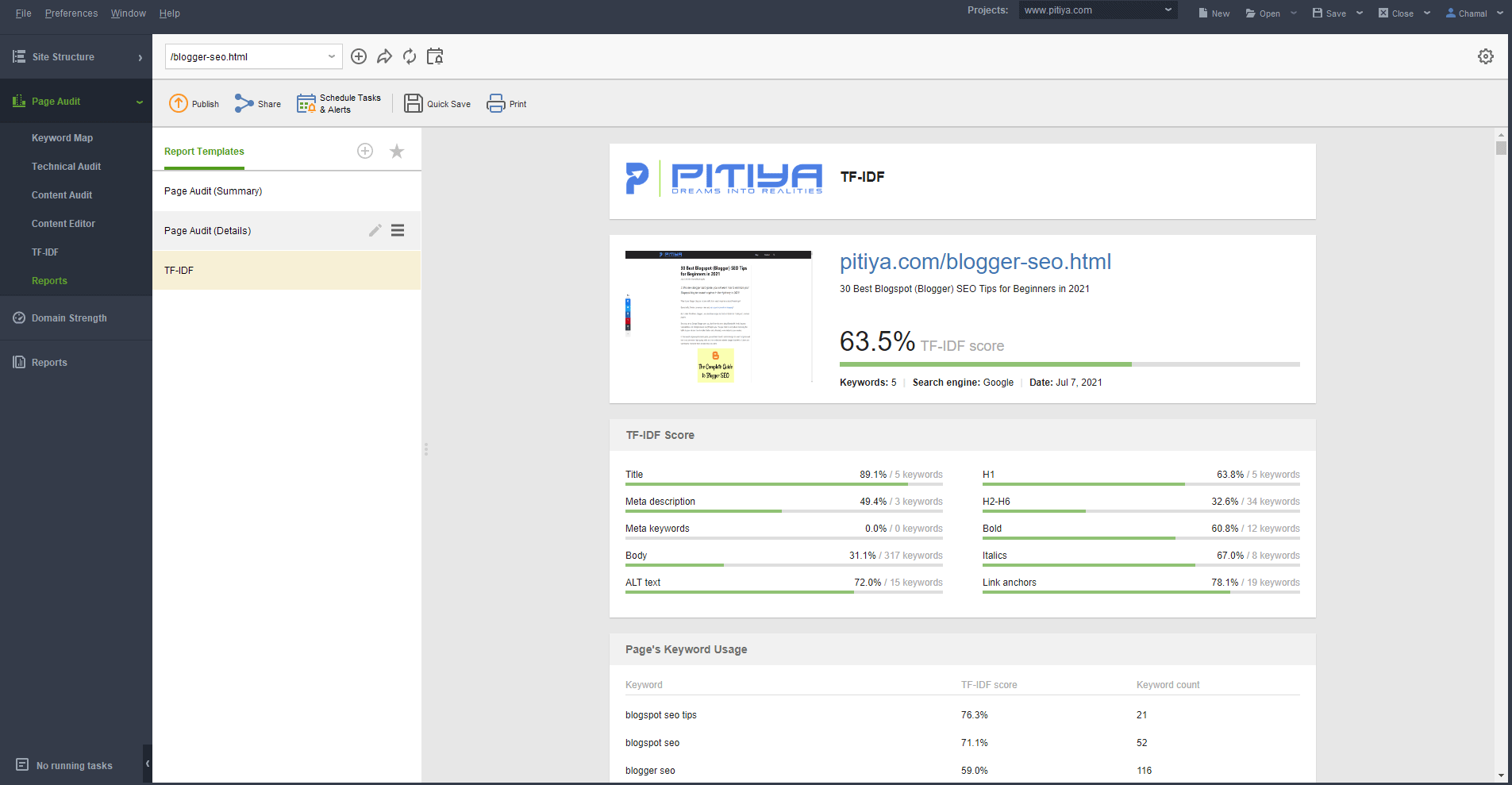Screen dimensions: 1512x785
Task: Click the Domain Strength gauge icon
Action: [x=19, y=317]
